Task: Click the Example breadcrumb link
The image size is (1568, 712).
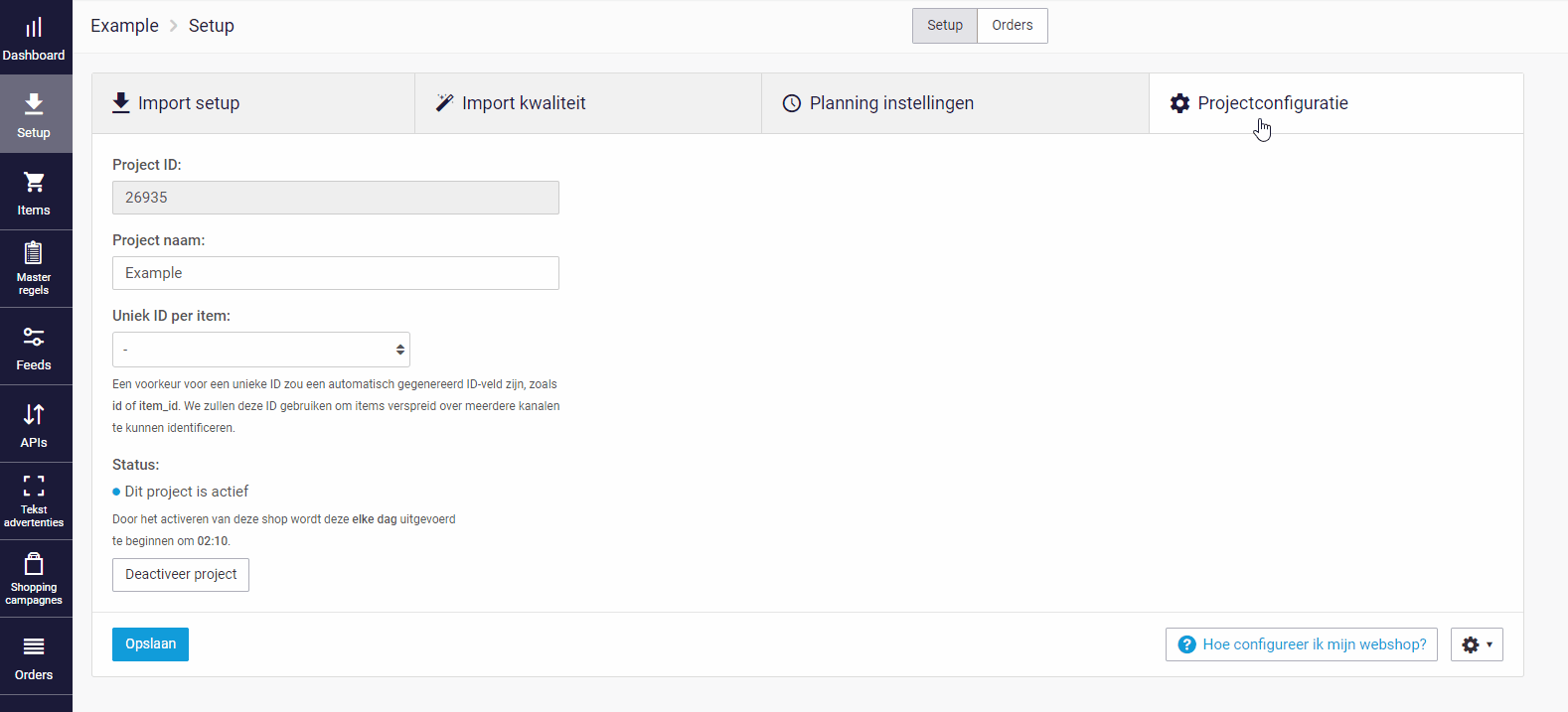Action: [124, 26]
